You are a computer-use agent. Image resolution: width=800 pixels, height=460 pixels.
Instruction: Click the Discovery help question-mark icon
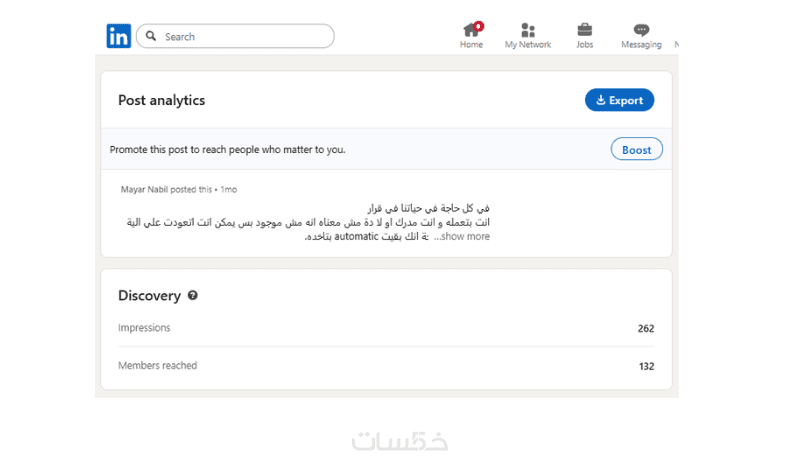(193, 296)
